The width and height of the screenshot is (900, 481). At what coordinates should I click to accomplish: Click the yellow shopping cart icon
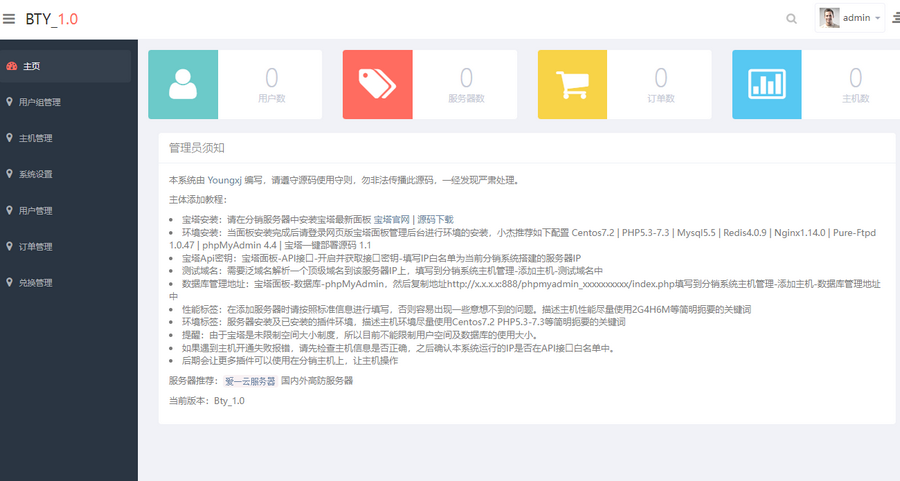point(572,85)
